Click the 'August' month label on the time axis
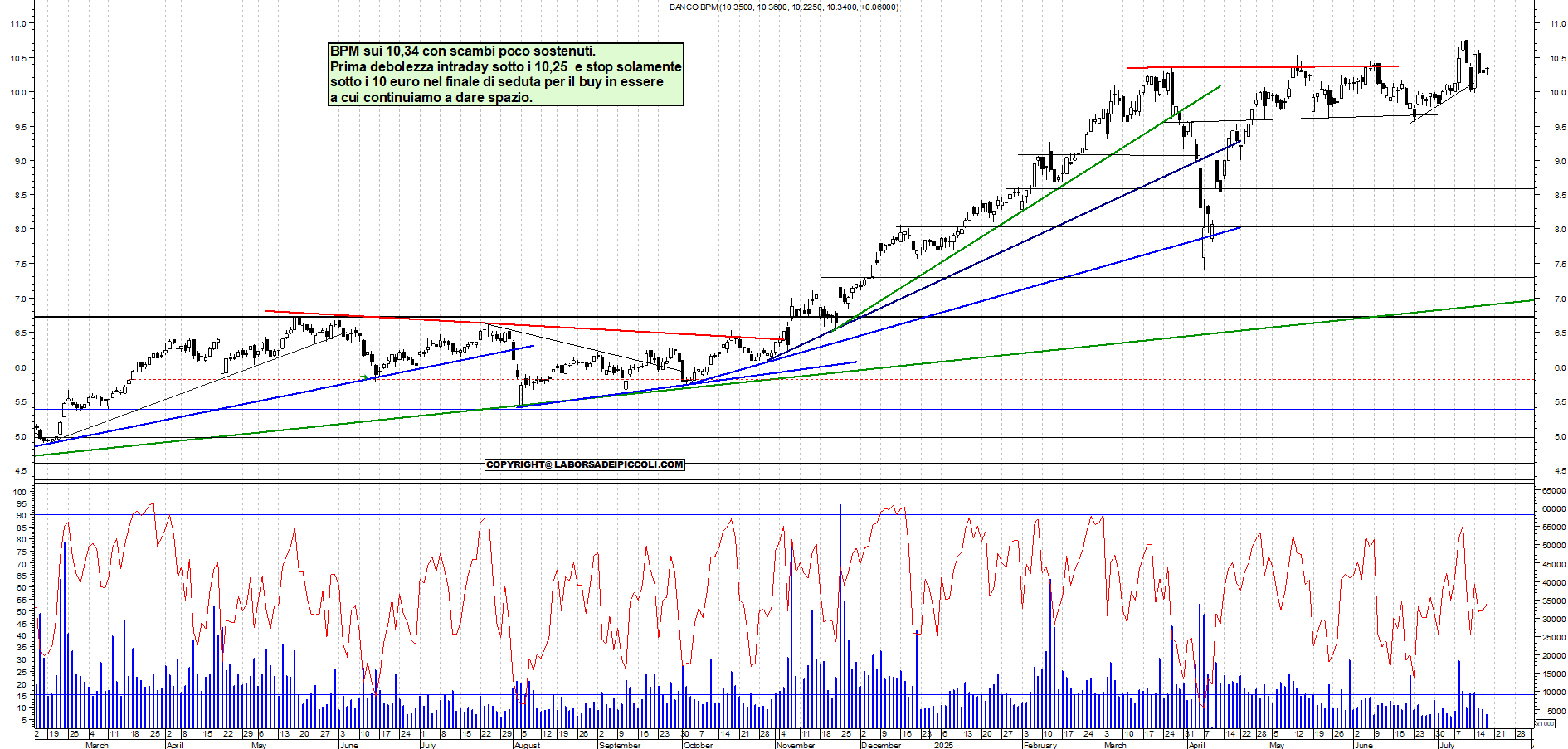The height and width of the screenshot is (749, 1568). tap(528, 745)
